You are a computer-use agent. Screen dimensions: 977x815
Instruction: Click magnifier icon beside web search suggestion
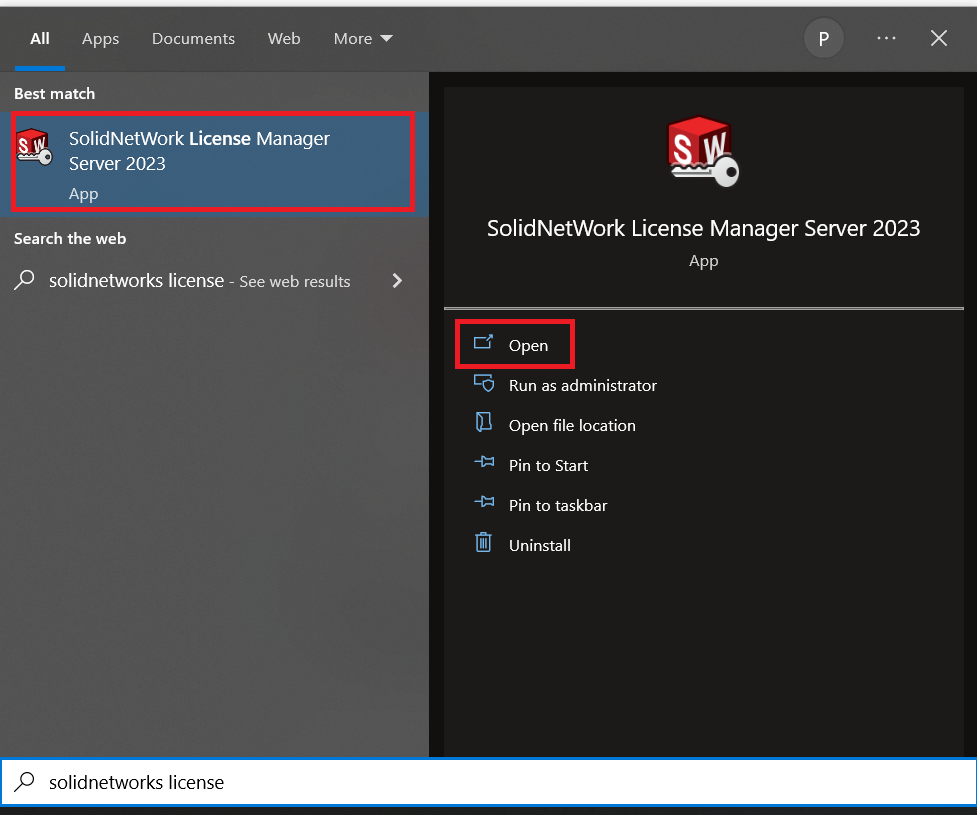click(24, 280)
